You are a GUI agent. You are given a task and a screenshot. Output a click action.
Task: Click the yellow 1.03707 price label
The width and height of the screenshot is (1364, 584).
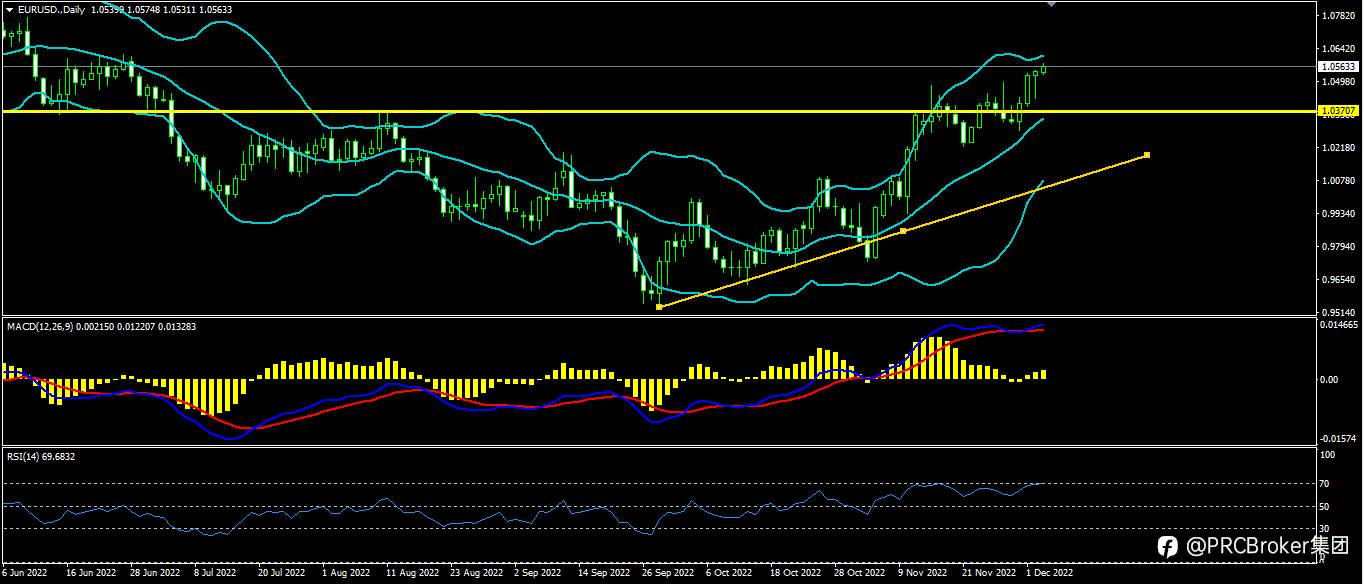(x=1337, y=110)
